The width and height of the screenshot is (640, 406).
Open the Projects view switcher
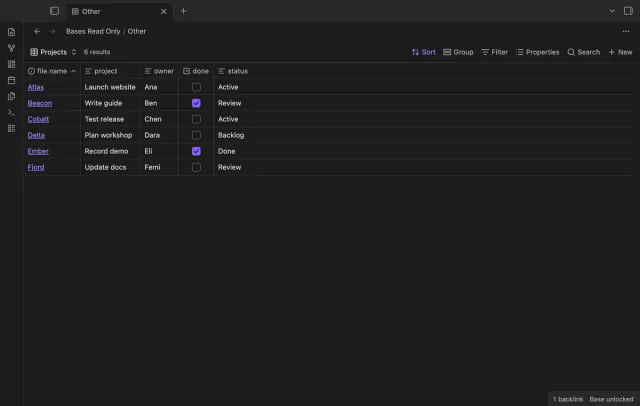53,52
